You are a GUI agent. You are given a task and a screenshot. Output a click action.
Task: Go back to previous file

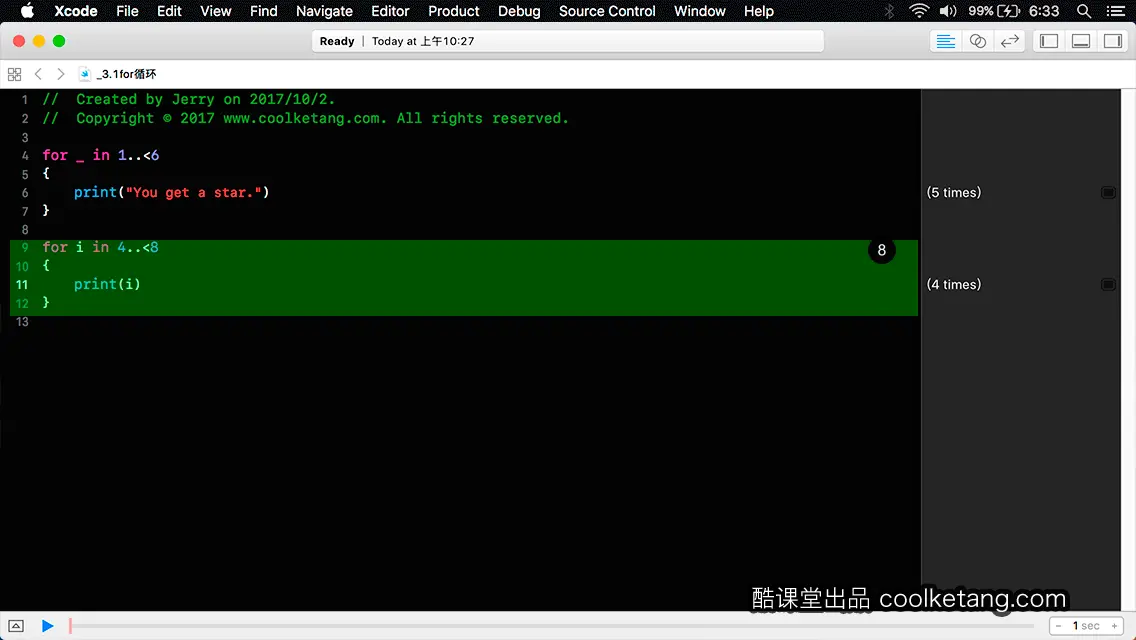tap(38, 74)
